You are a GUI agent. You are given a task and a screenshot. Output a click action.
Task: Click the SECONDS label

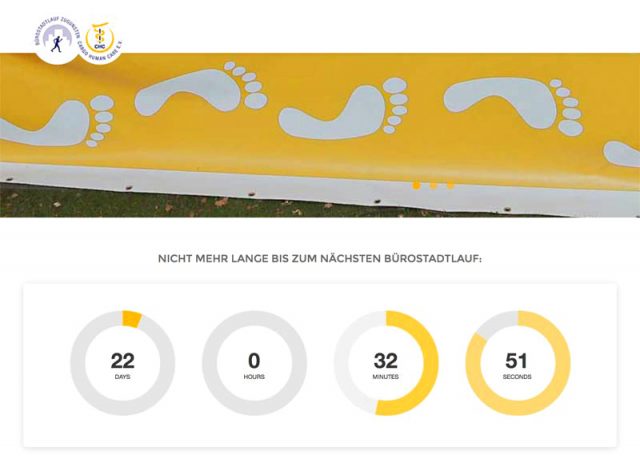(517, 377)
